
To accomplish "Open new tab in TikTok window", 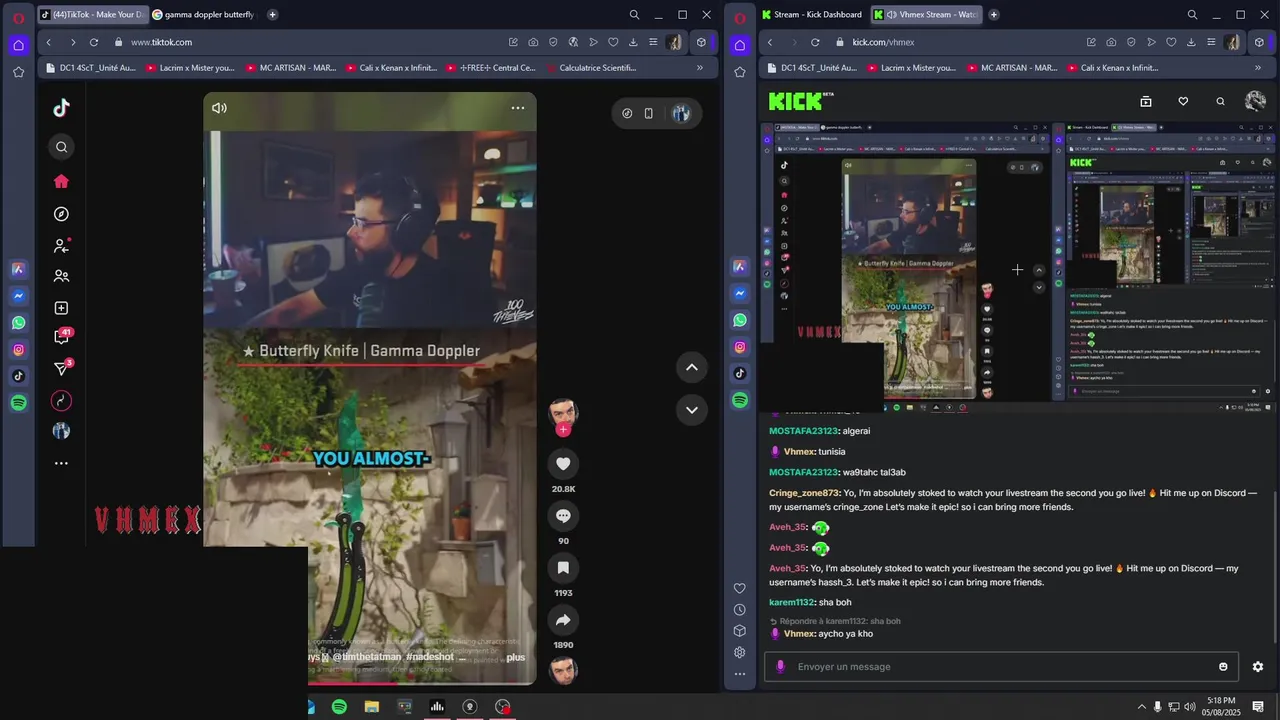I will (x=272, y=15).
